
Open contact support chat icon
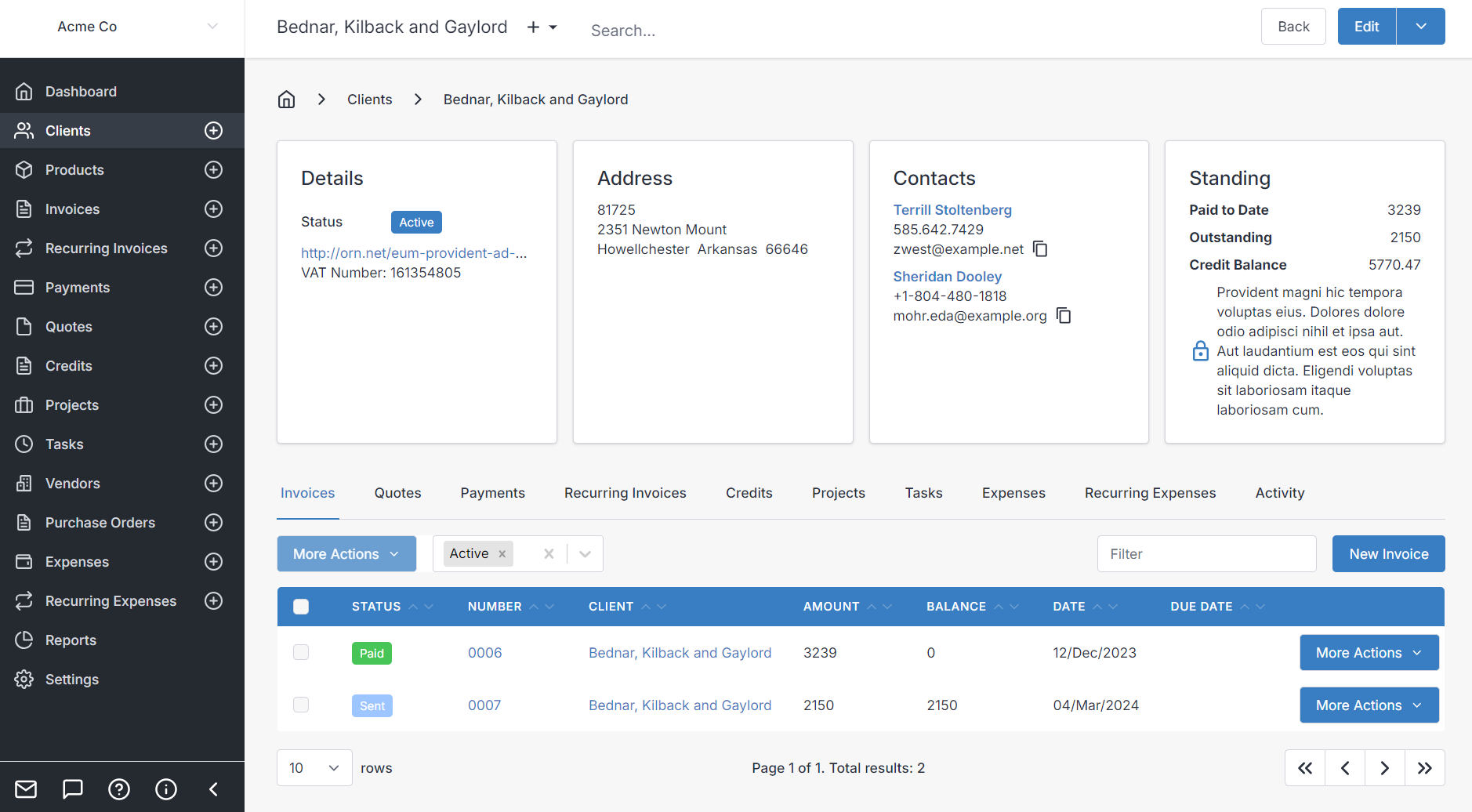[x=72, y=789]
